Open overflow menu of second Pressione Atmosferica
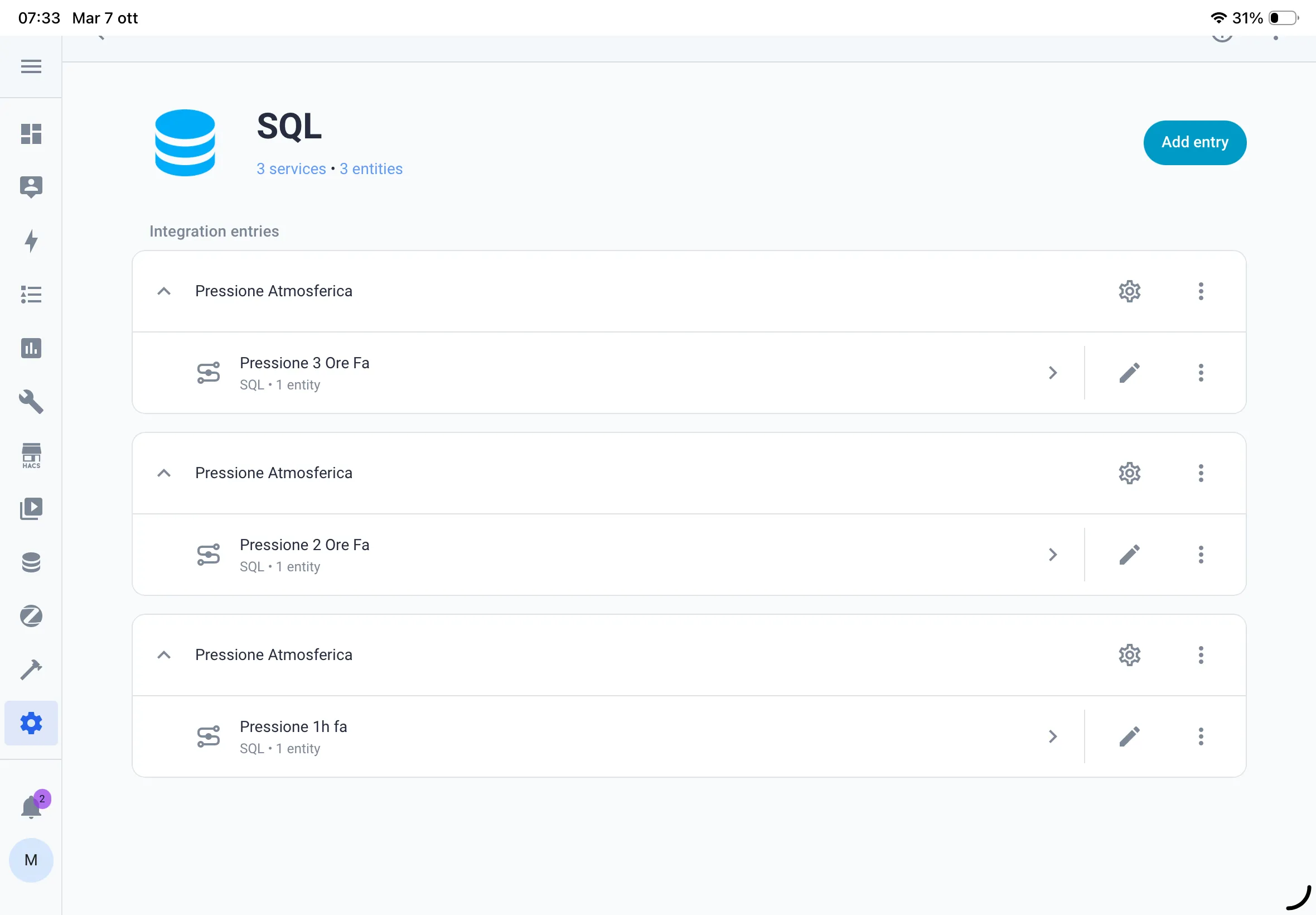 click(1201, 473)
